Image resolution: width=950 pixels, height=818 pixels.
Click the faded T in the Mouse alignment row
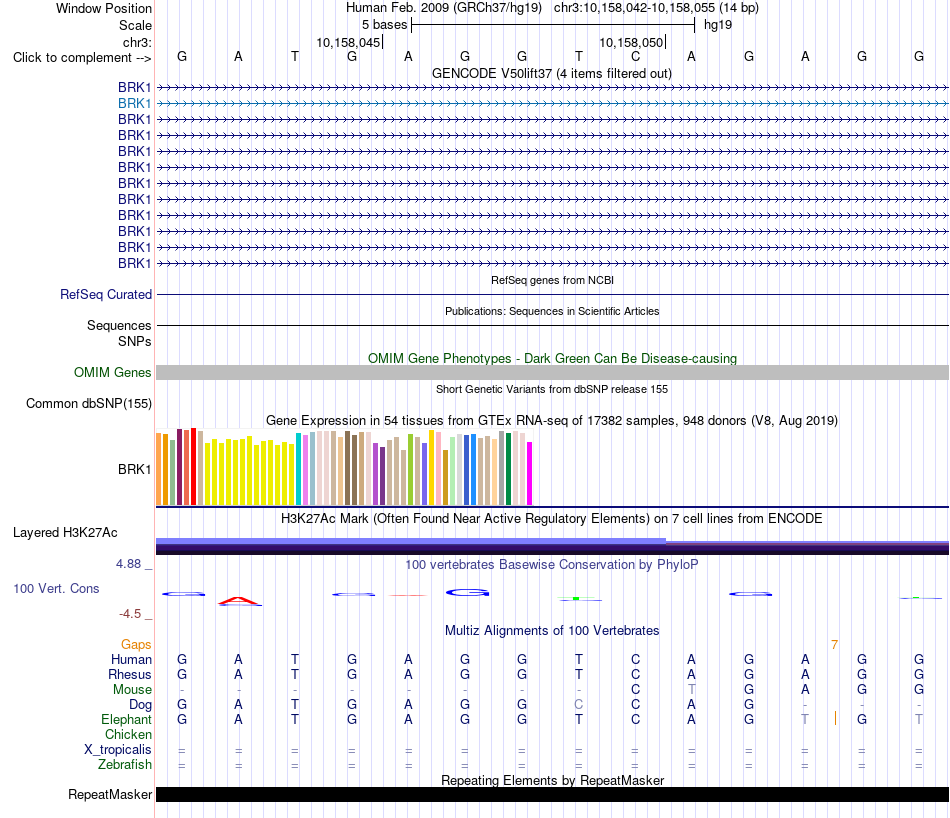pos(691,690)
